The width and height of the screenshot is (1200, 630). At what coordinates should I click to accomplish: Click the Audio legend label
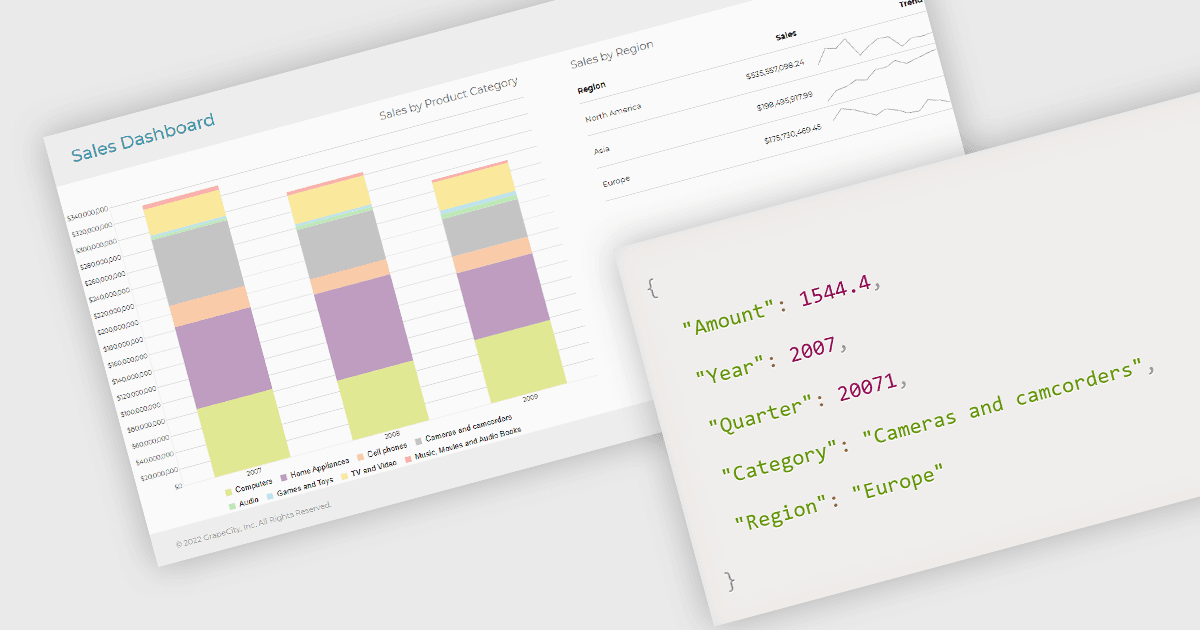pyautogui.click(x=247, y=504)
